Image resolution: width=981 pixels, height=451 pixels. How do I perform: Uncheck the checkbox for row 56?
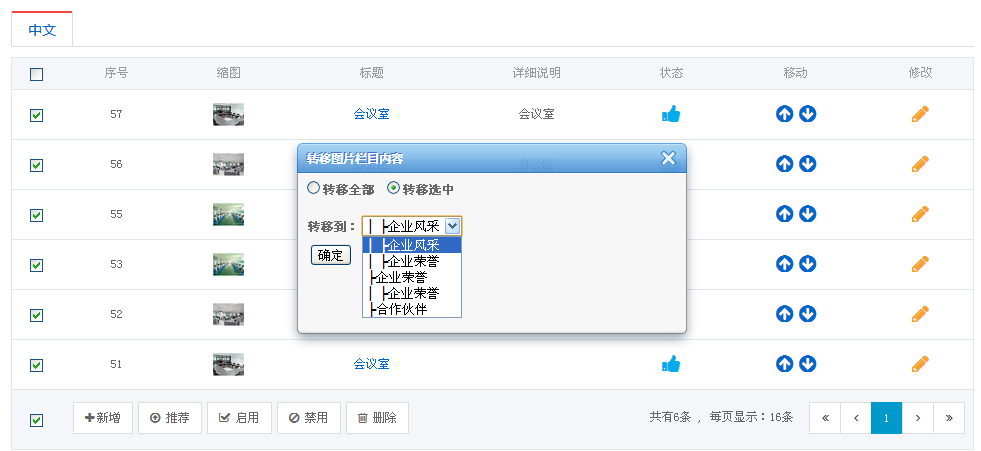(37, 165)
